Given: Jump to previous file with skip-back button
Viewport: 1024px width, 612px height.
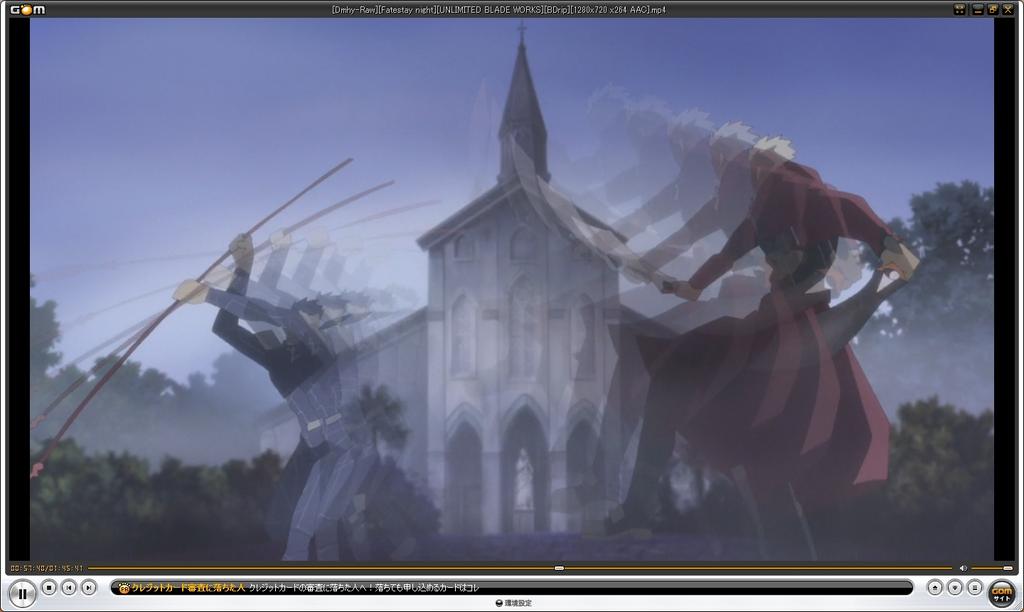Looking at the screenshot, I should [69, 588].
